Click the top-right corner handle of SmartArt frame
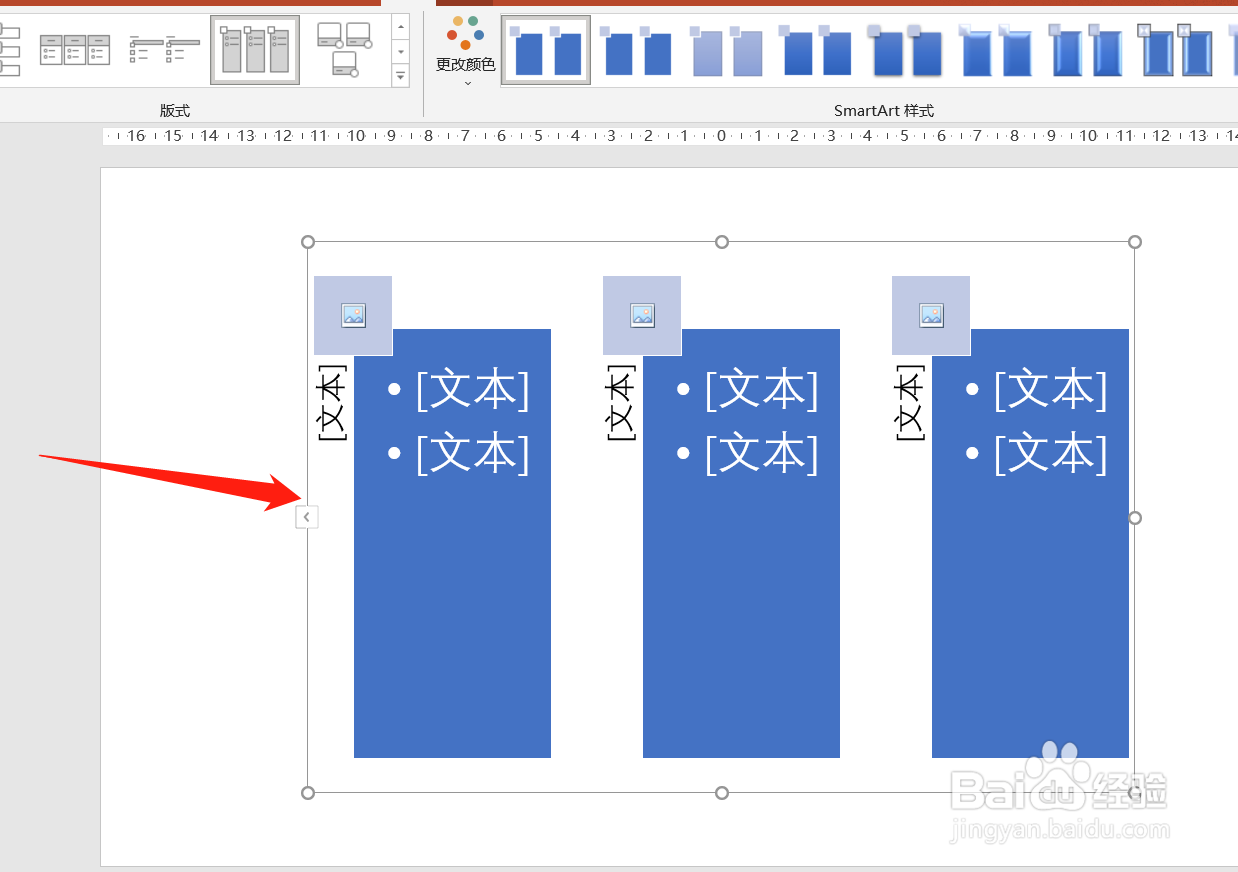 (1134, 242)
